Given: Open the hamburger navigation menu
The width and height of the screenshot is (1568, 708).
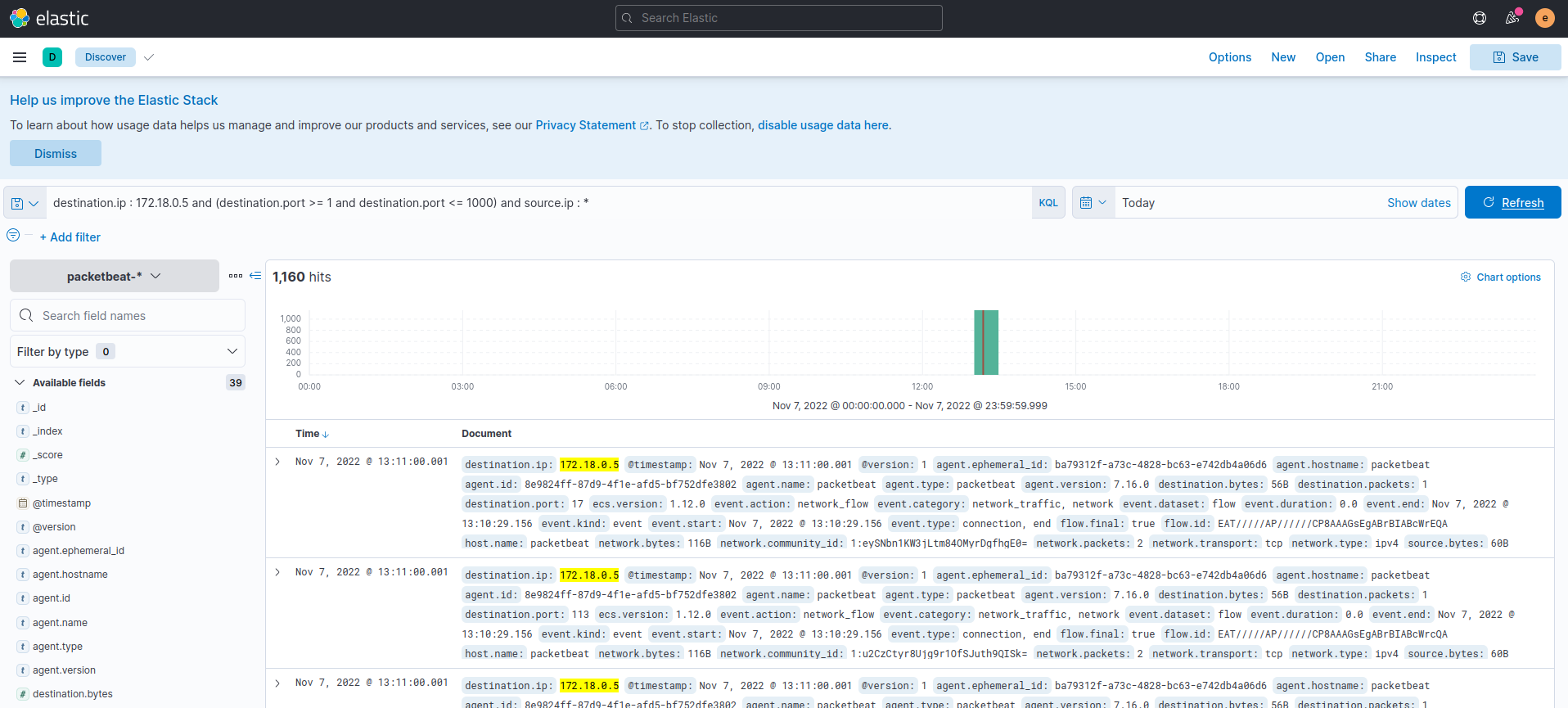Looking at the screenshot, I should pos(20,57).
